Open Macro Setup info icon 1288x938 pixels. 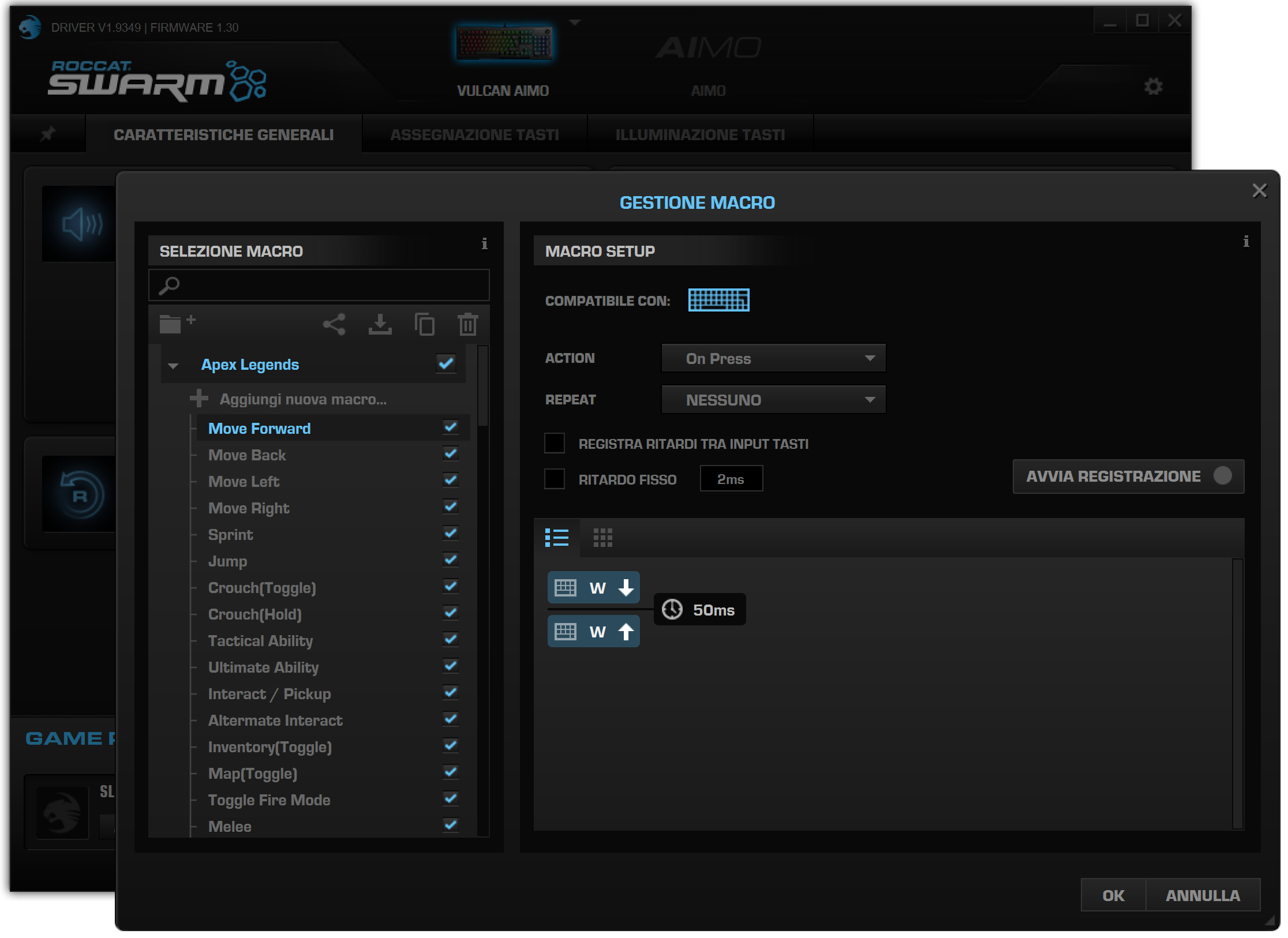coord(1246,241)
